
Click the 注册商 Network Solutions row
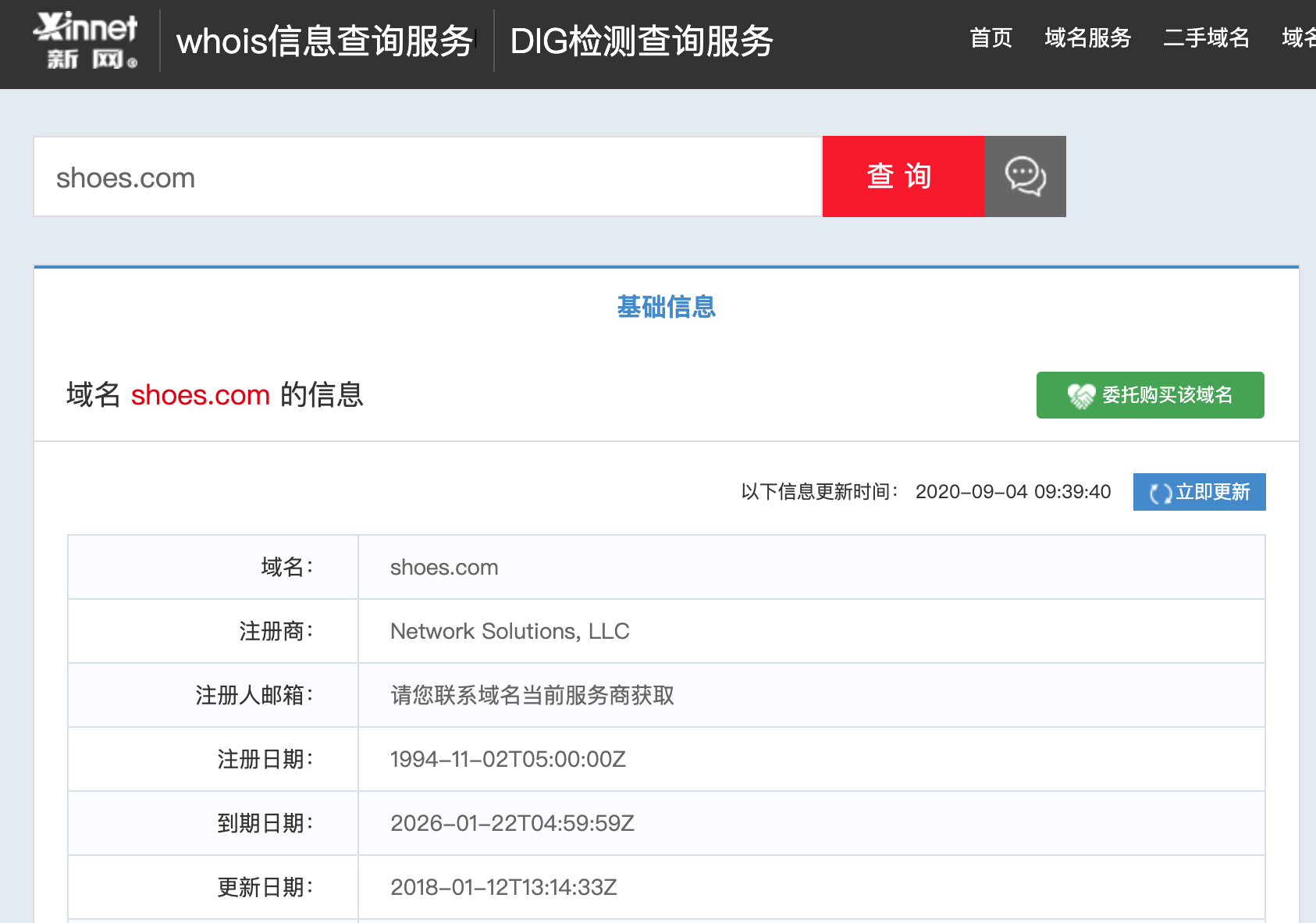point(510,631)
